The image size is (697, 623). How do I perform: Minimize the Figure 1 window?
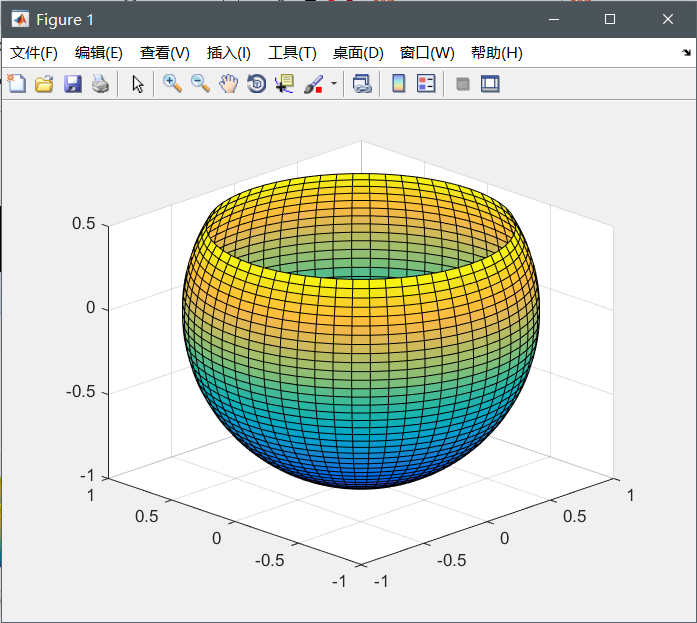(554, 19)
